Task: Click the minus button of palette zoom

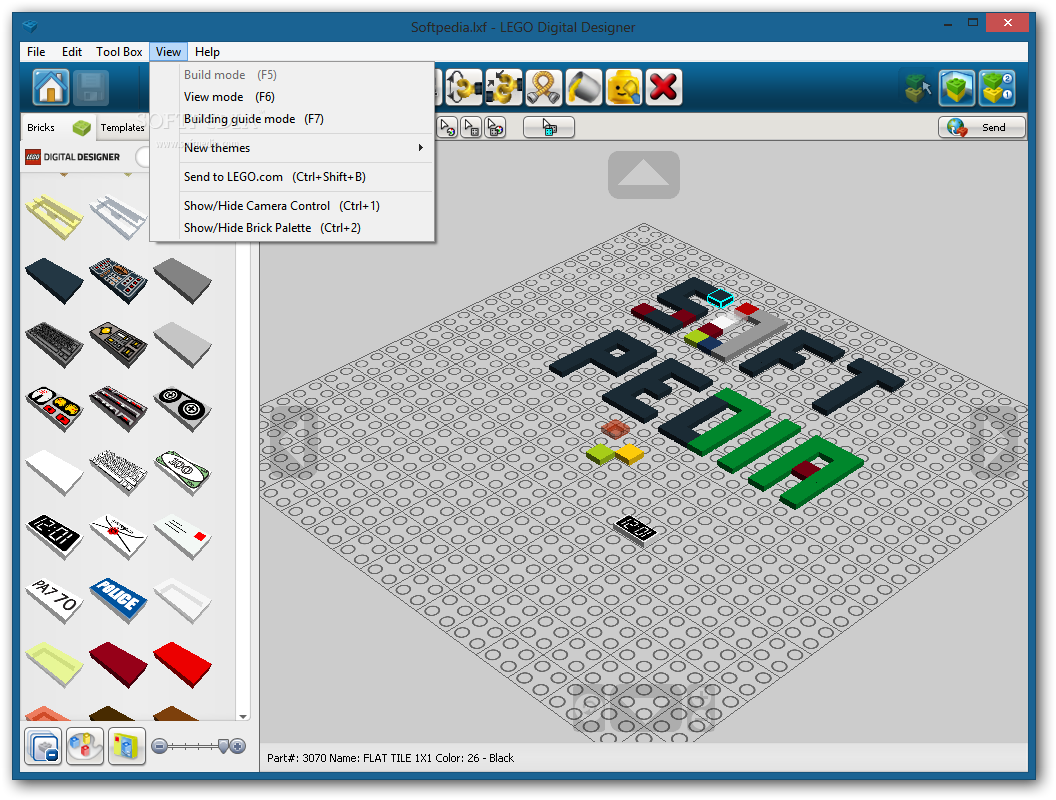Action: (160, 746)
